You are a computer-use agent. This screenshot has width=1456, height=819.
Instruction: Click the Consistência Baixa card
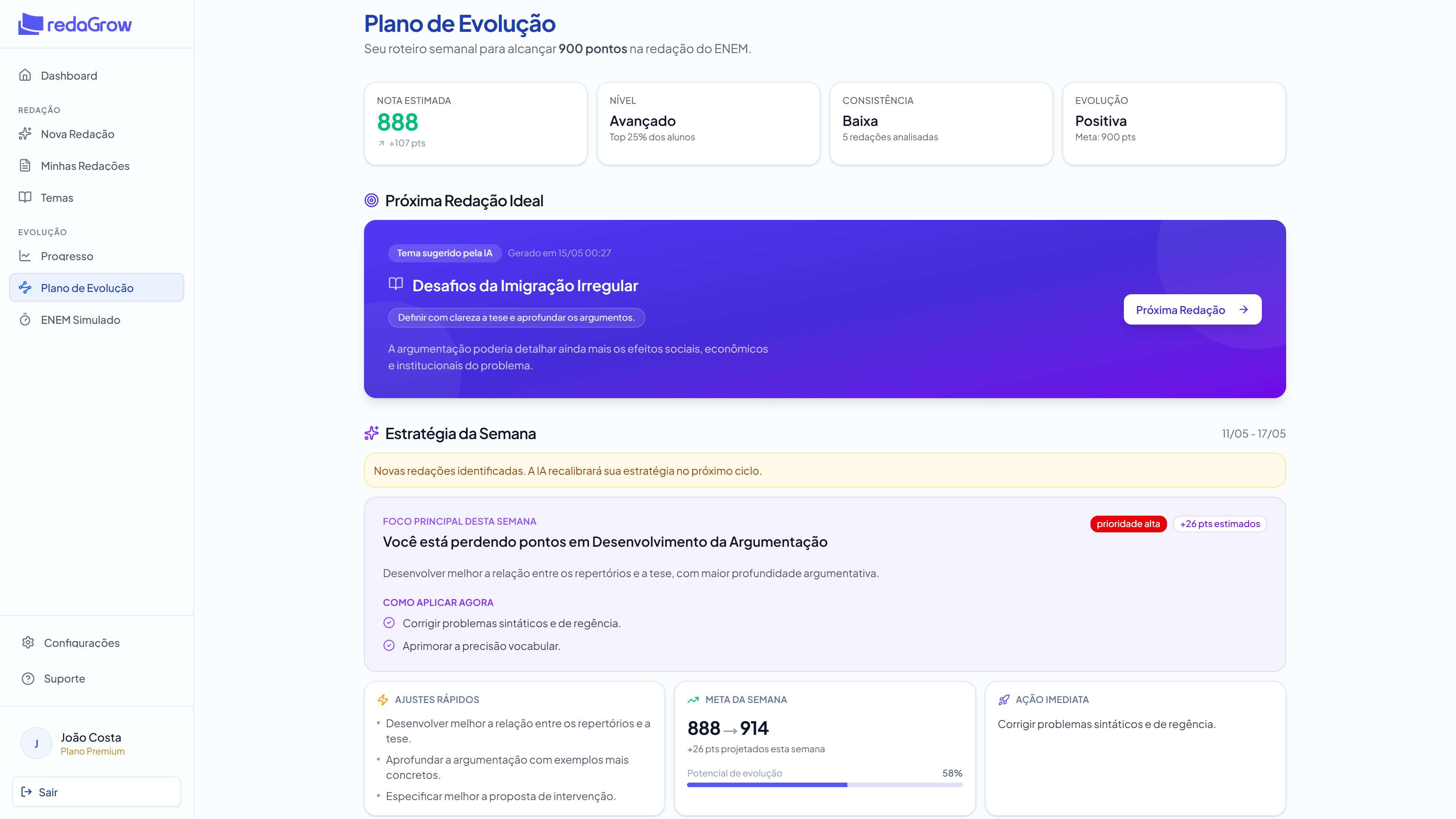tap(941, 124)
